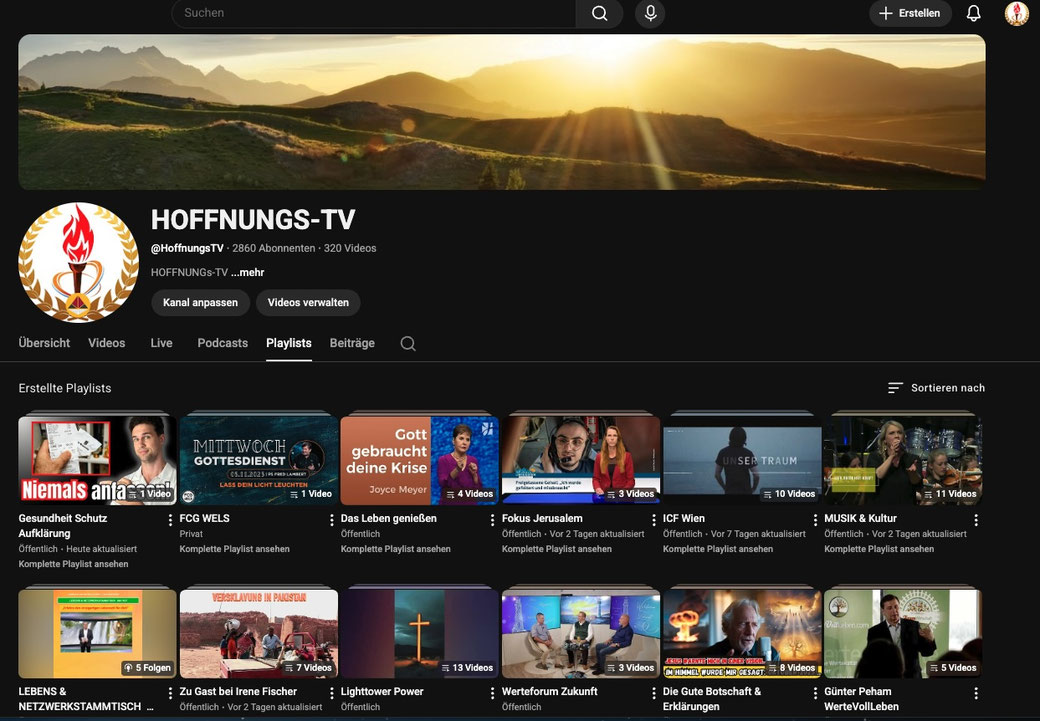
Task: Open three-dot menu for Fokus Jerusalem playlist
Action: [x=654, y=520]
